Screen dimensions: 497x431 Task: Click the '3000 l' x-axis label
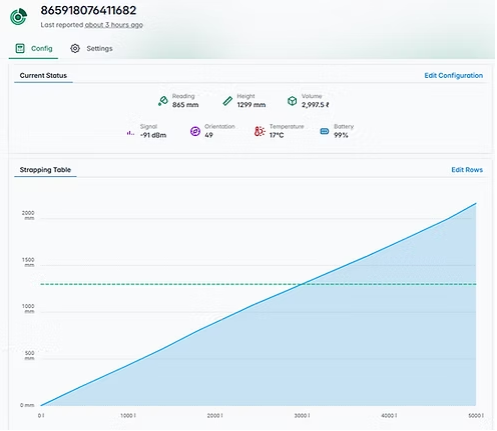click(x=302, y=416)
